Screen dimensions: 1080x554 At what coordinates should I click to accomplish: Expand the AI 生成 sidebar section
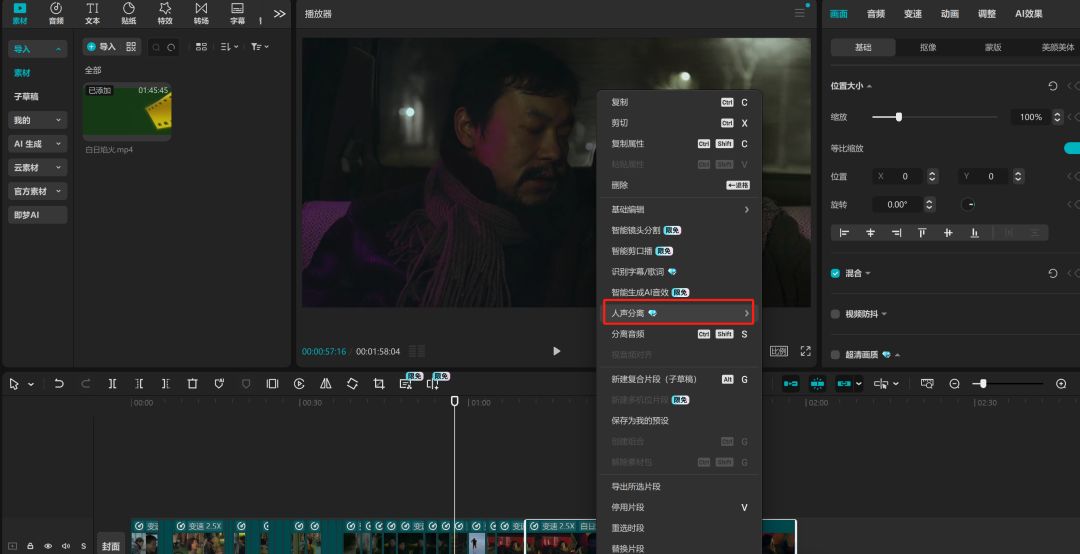58,144
